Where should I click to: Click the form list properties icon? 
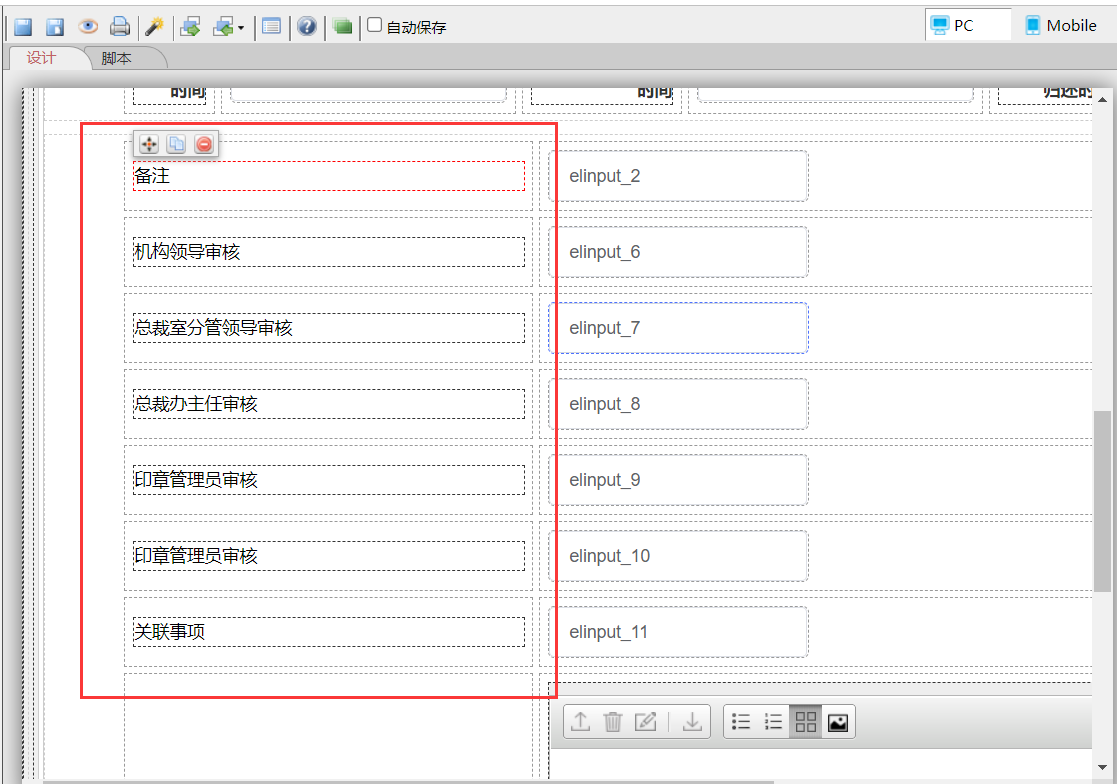(271, 27)
